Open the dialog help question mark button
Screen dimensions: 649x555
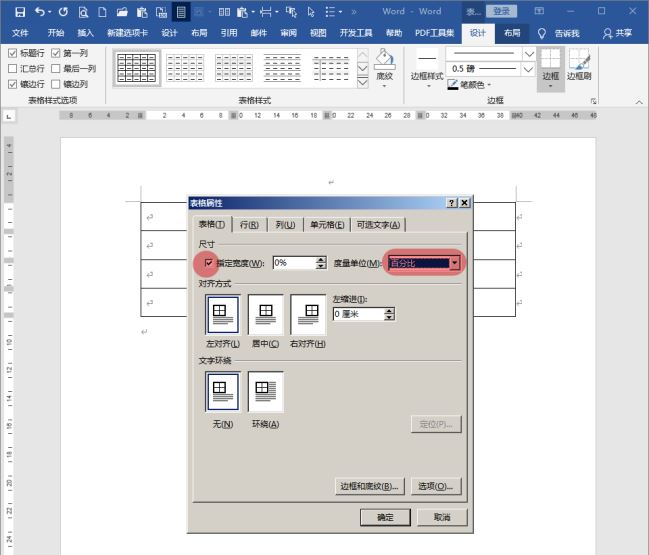451,203
